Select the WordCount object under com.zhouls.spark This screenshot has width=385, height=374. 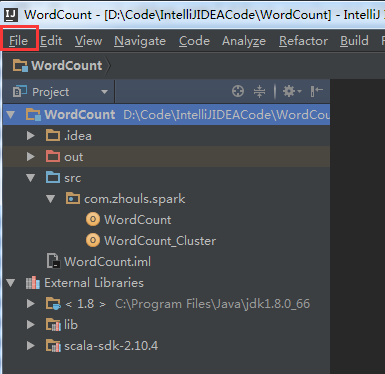click(138, 220)
